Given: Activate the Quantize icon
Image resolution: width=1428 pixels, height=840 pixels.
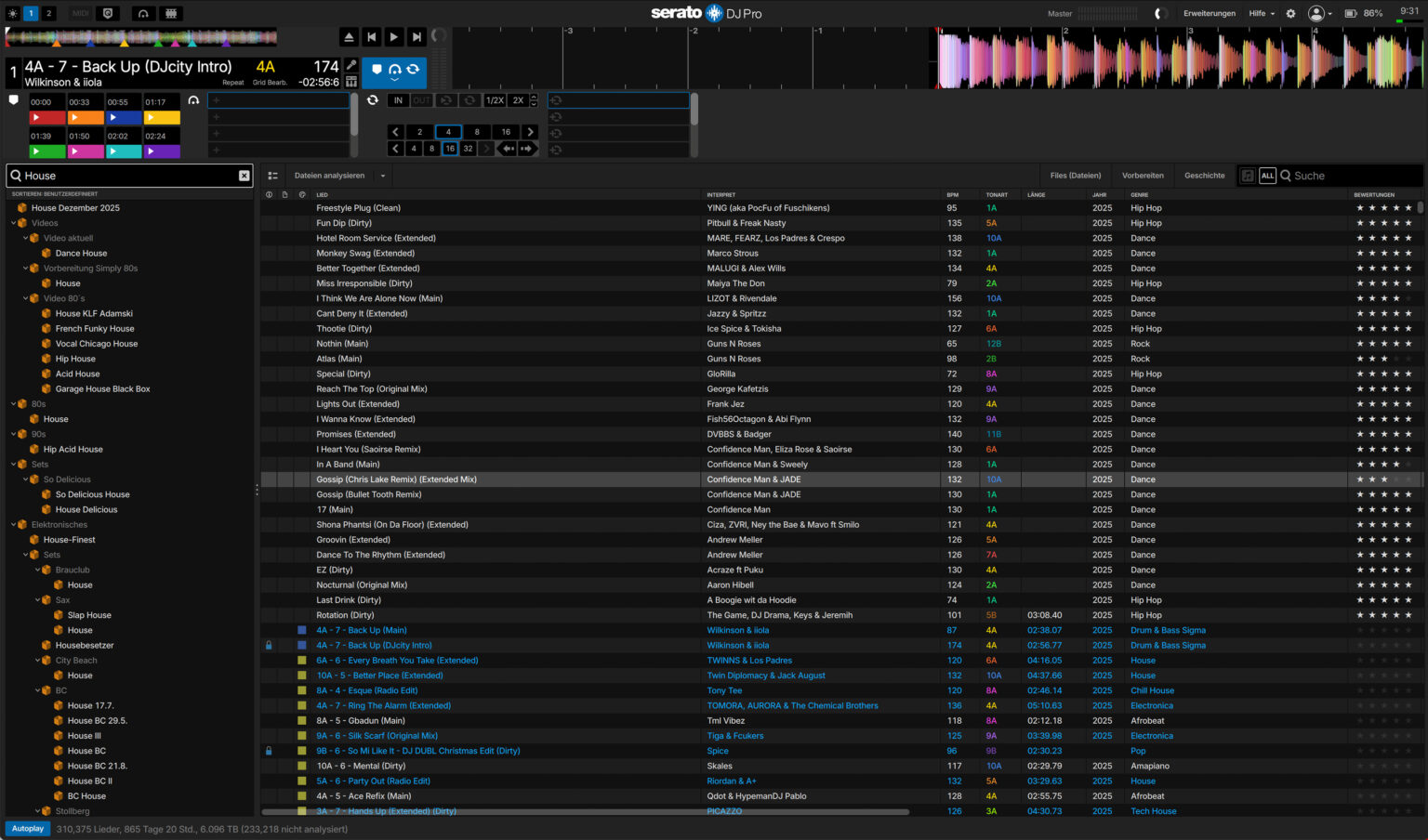Looking at the screenshot, I should click(106, 13).
